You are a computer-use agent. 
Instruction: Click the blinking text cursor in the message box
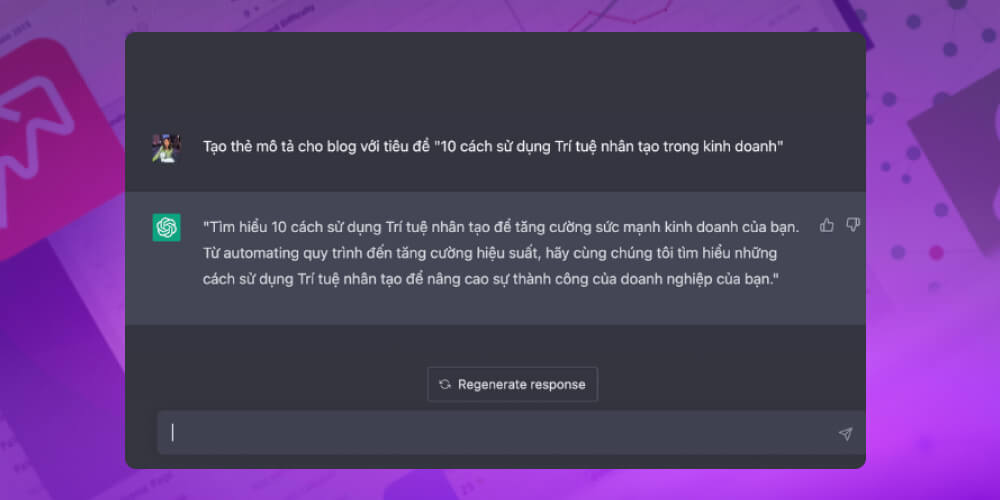point(173,433)
